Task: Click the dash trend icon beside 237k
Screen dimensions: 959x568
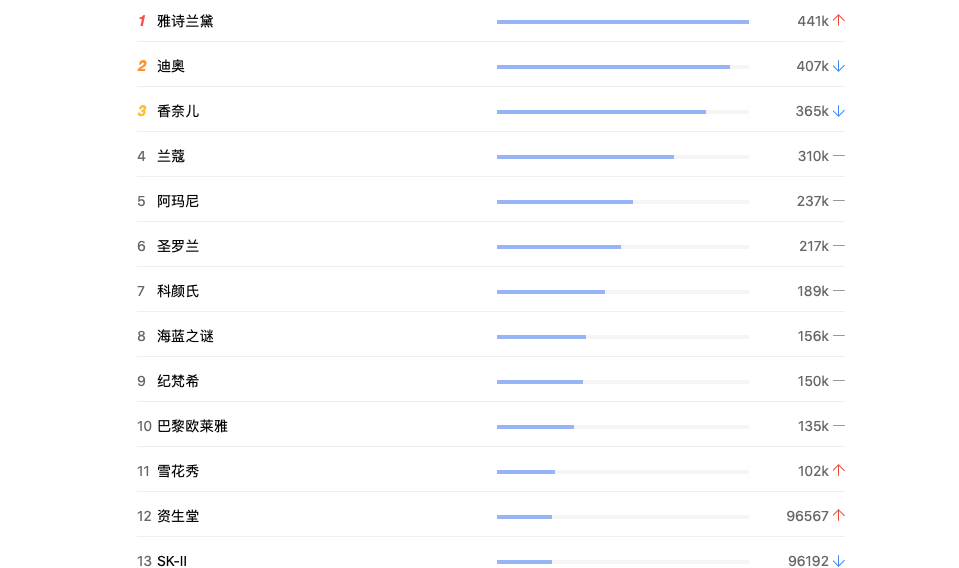Action: pyautogui.click(x=839, y=201)
